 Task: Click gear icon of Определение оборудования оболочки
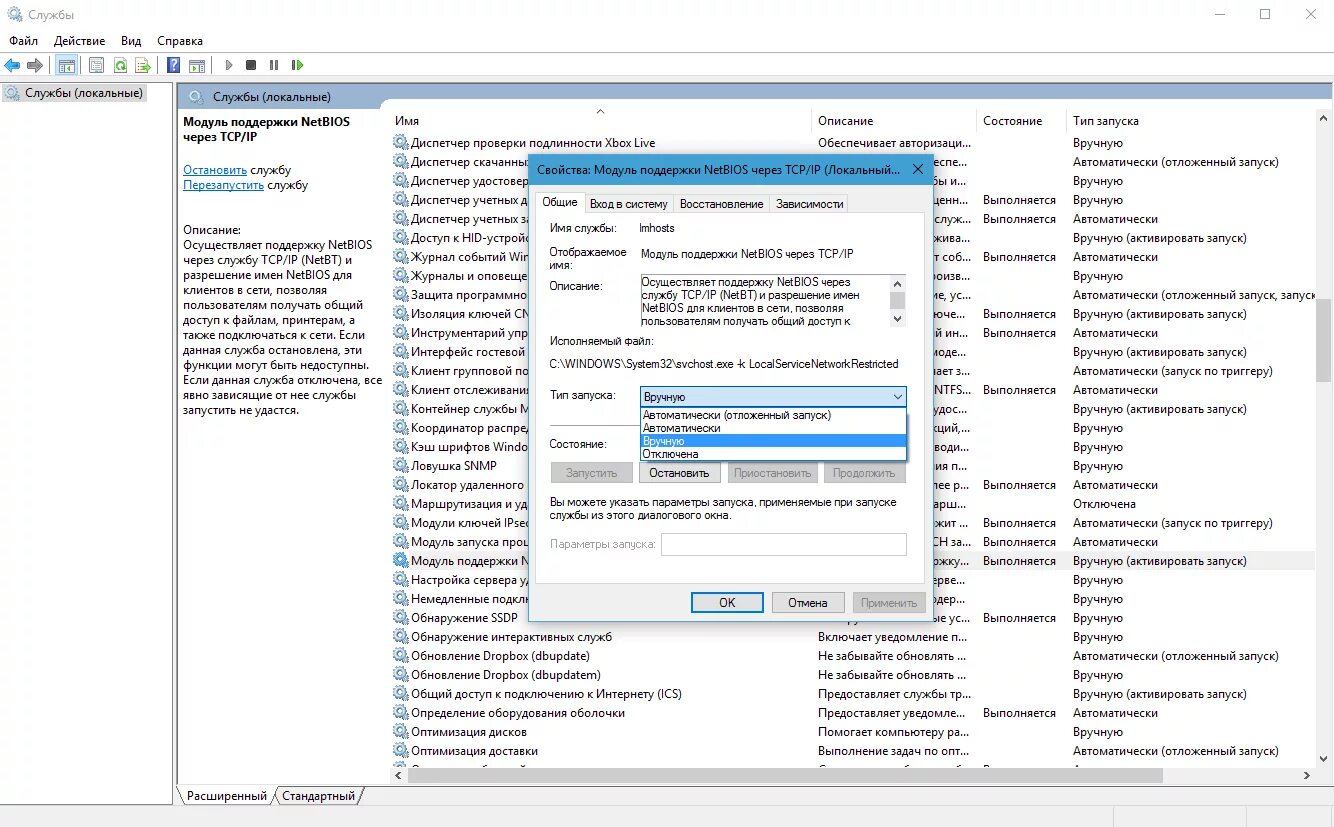click(401, 713)
